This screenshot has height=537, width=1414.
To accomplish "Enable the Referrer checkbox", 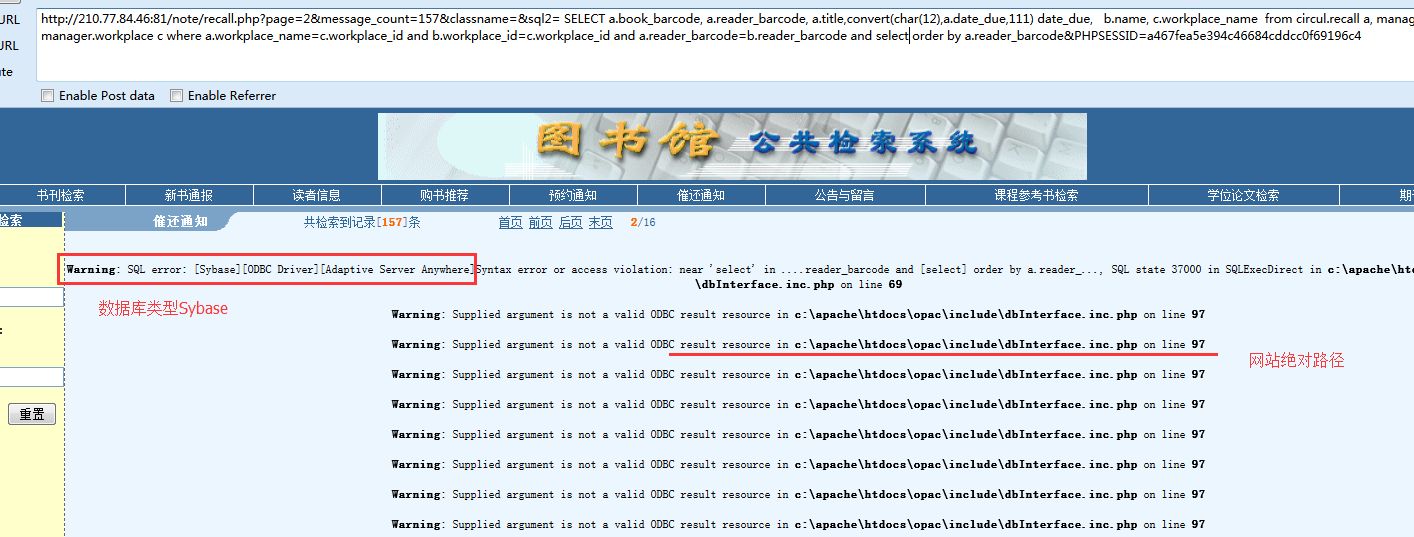I will coord(176,96).
